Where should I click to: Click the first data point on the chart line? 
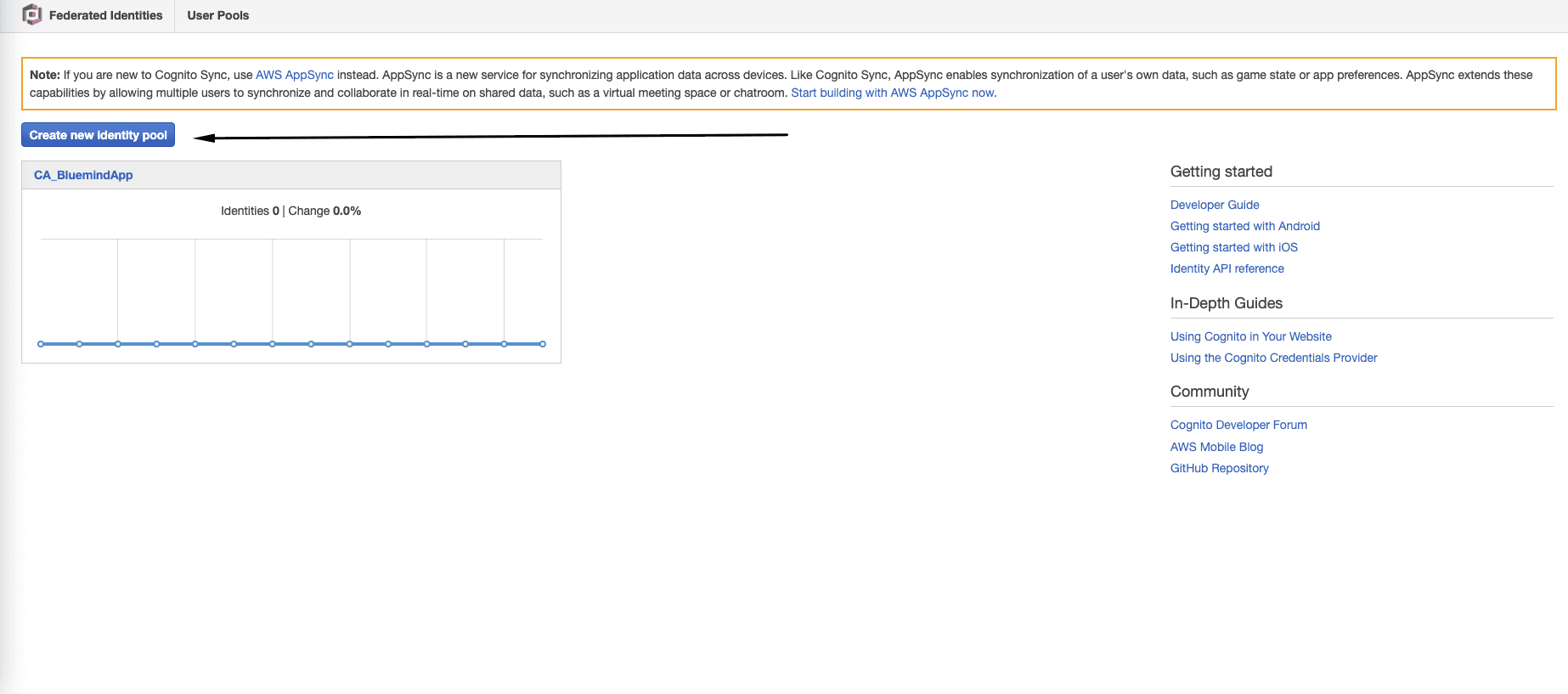pos(41,344)
